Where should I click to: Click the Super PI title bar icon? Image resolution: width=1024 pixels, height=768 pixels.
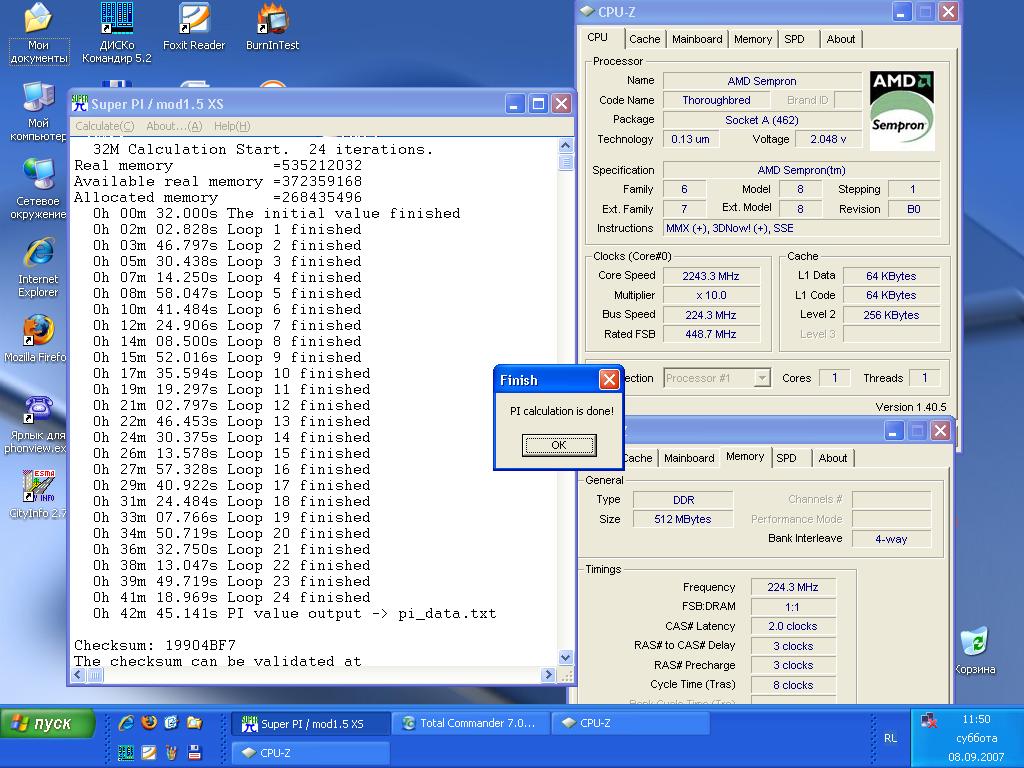pos(80,103)
